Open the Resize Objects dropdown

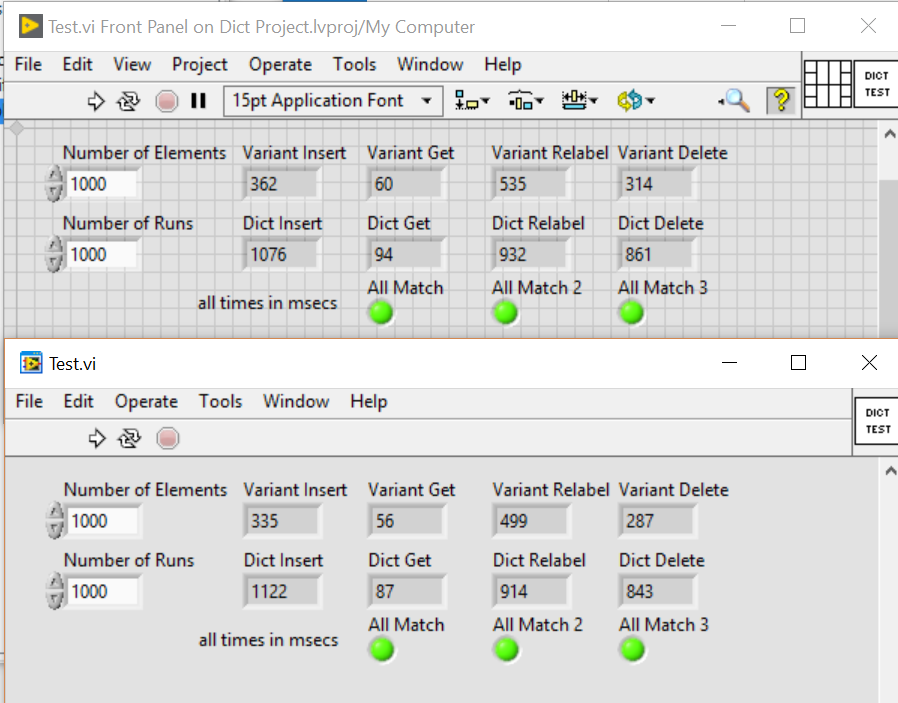[579, 101]
